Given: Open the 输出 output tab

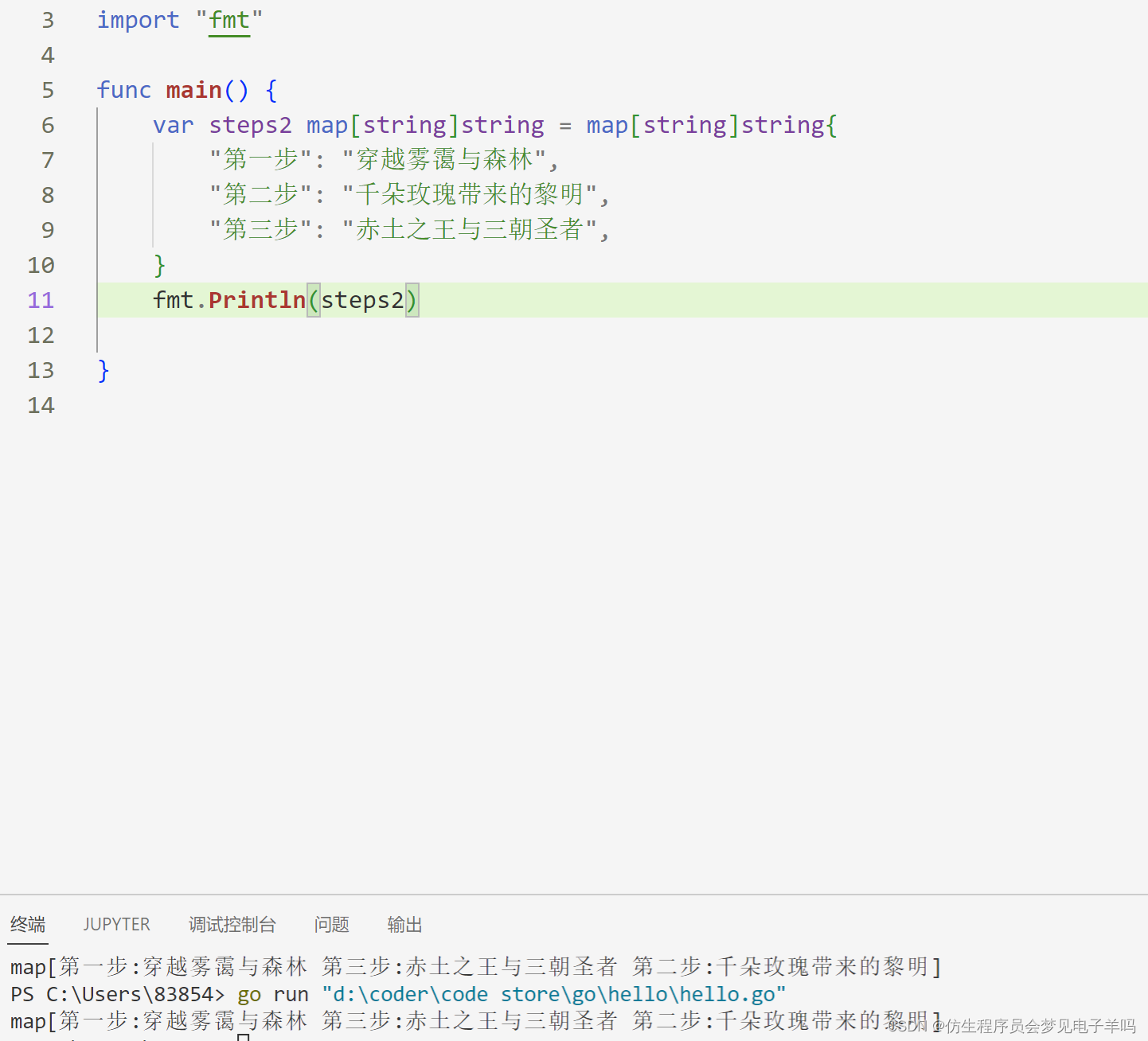Looking at the screenshot, I should pos(404,924).
